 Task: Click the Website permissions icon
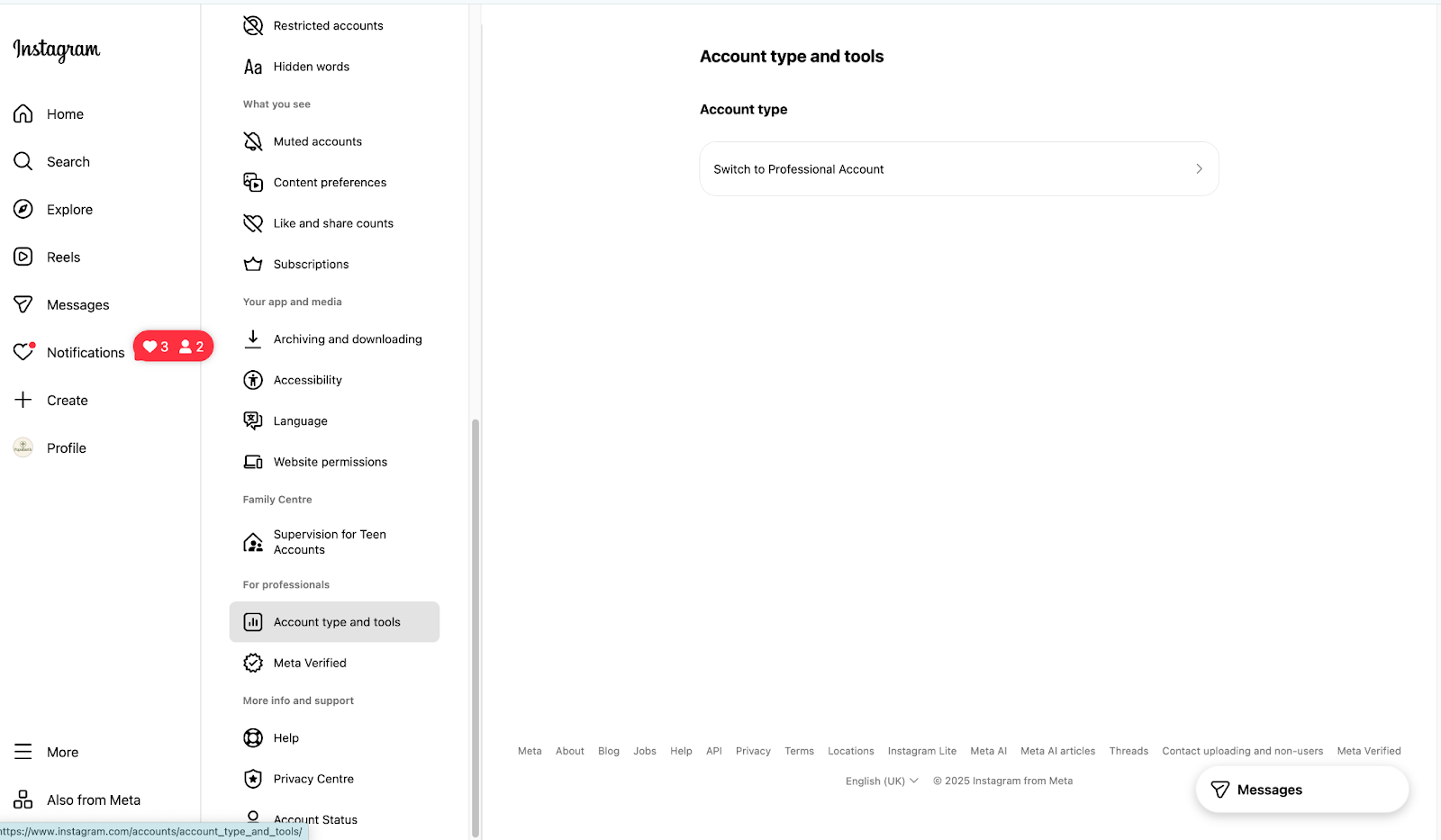click(253, 462)
